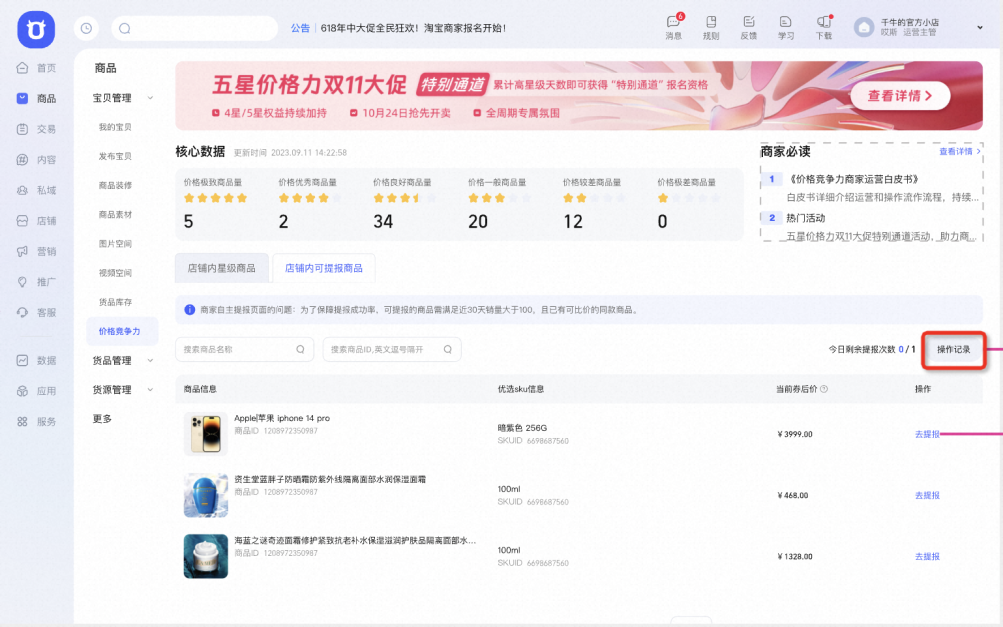This screenshot has width=1003, height=627.
Task: Open the 资生堂 sunscreen thumbnail
Action: [x=205, y=495]
